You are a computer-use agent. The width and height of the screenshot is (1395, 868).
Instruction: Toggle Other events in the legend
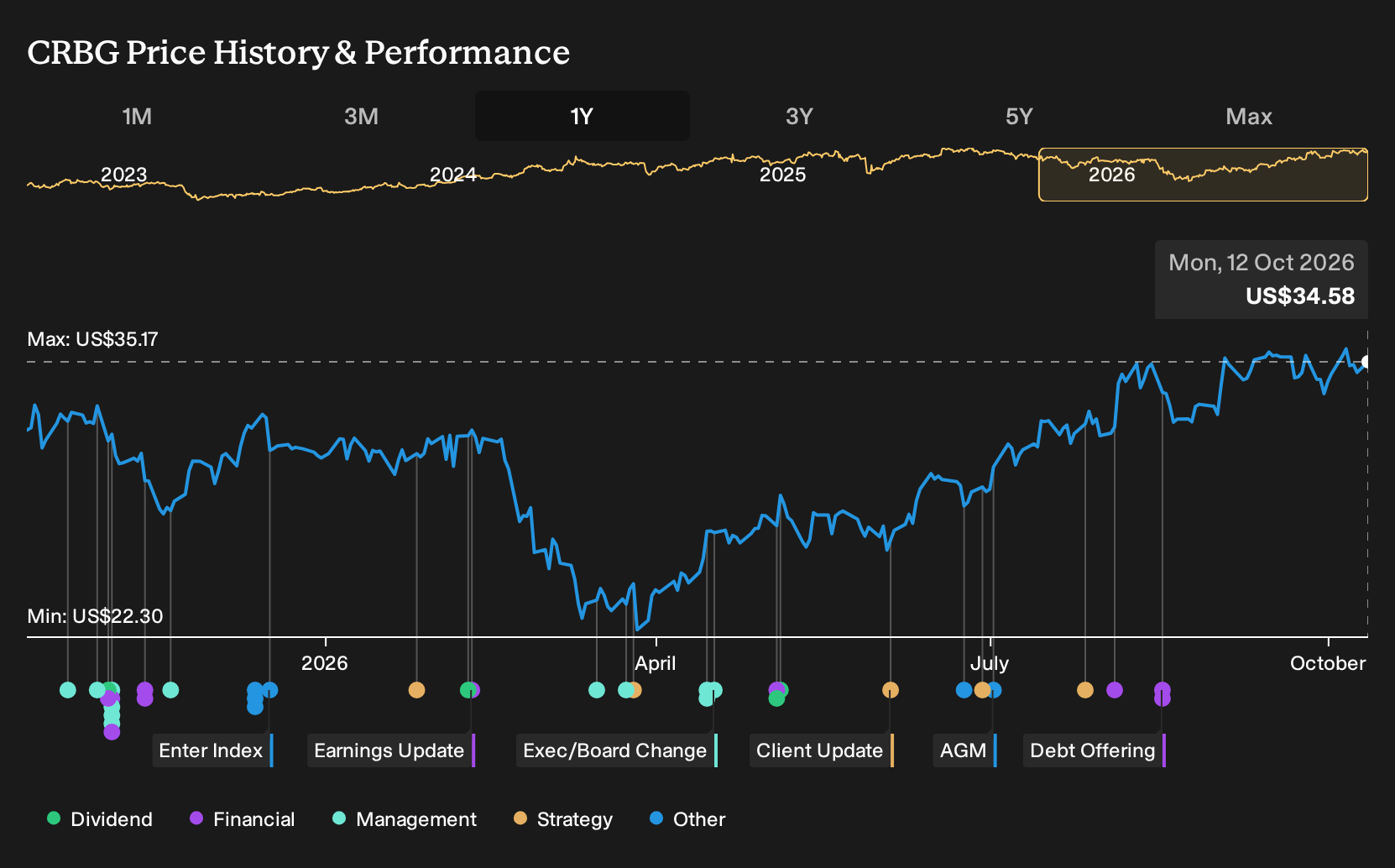687,819
